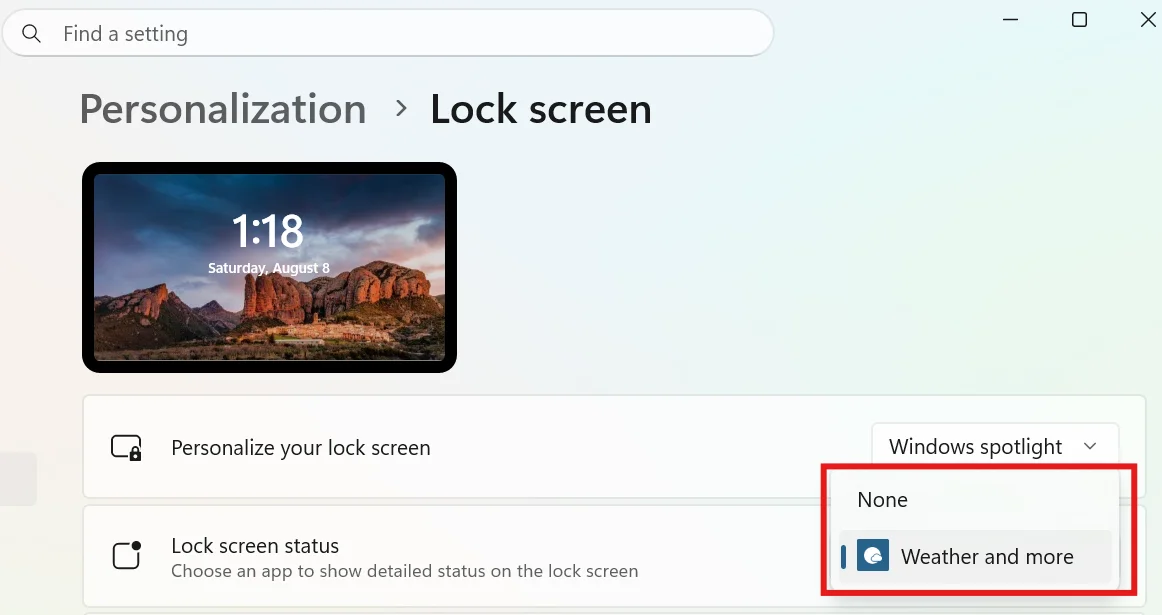Click the Lock screen status icon
The height and width of the screenshot is (615, 1162).
(x=126, y=555)
